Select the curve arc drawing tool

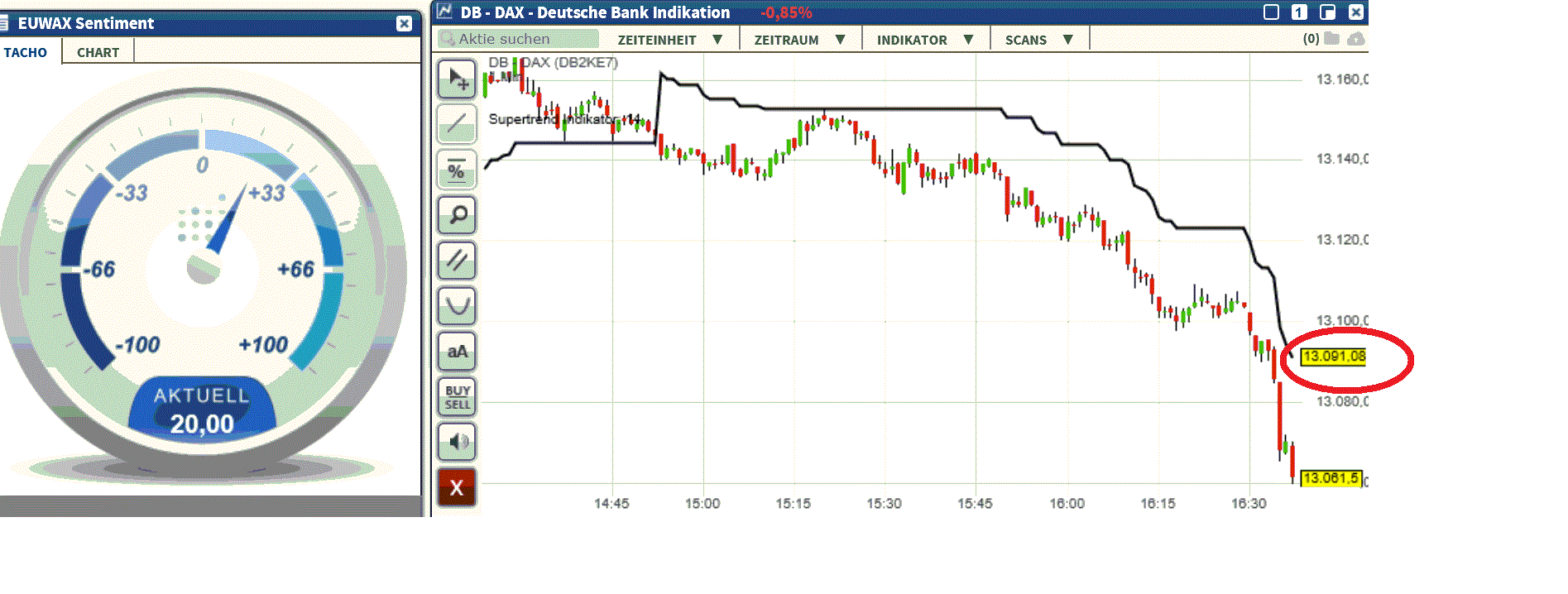point(457,306)
